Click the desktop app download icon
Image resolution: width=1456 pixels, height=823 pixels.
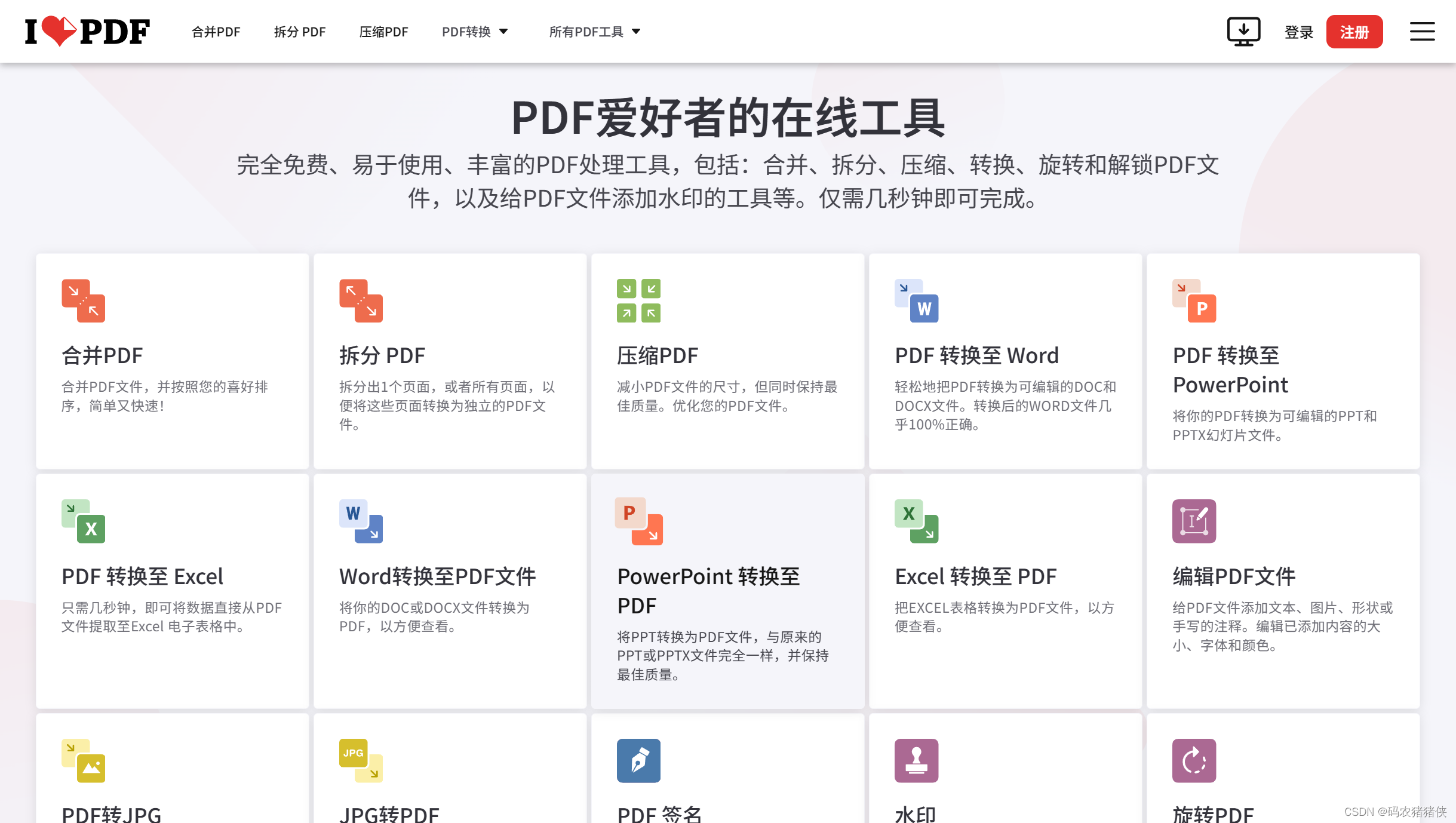click(x=1243, y=31)
